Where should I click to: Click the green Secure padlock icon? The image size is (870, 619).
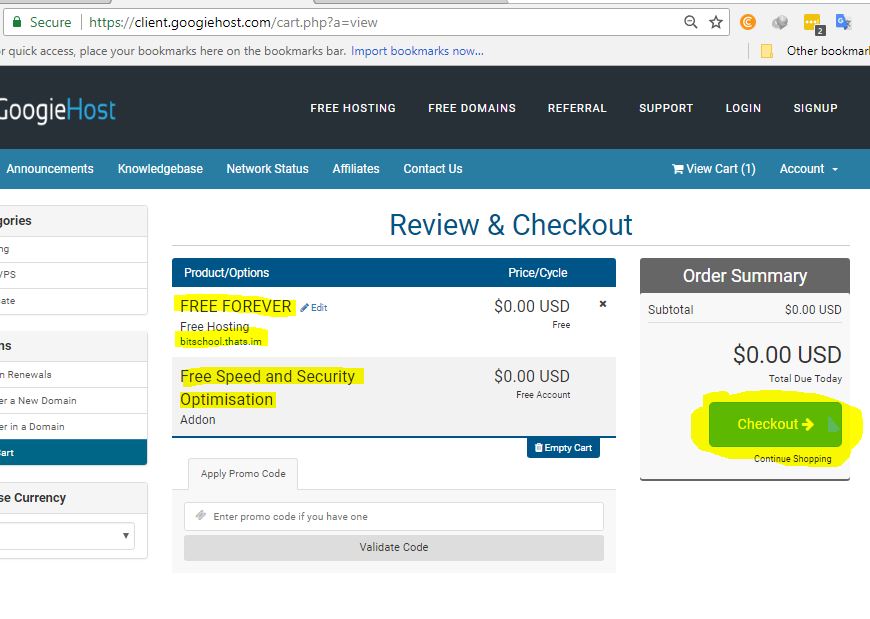tap(17, 22)
